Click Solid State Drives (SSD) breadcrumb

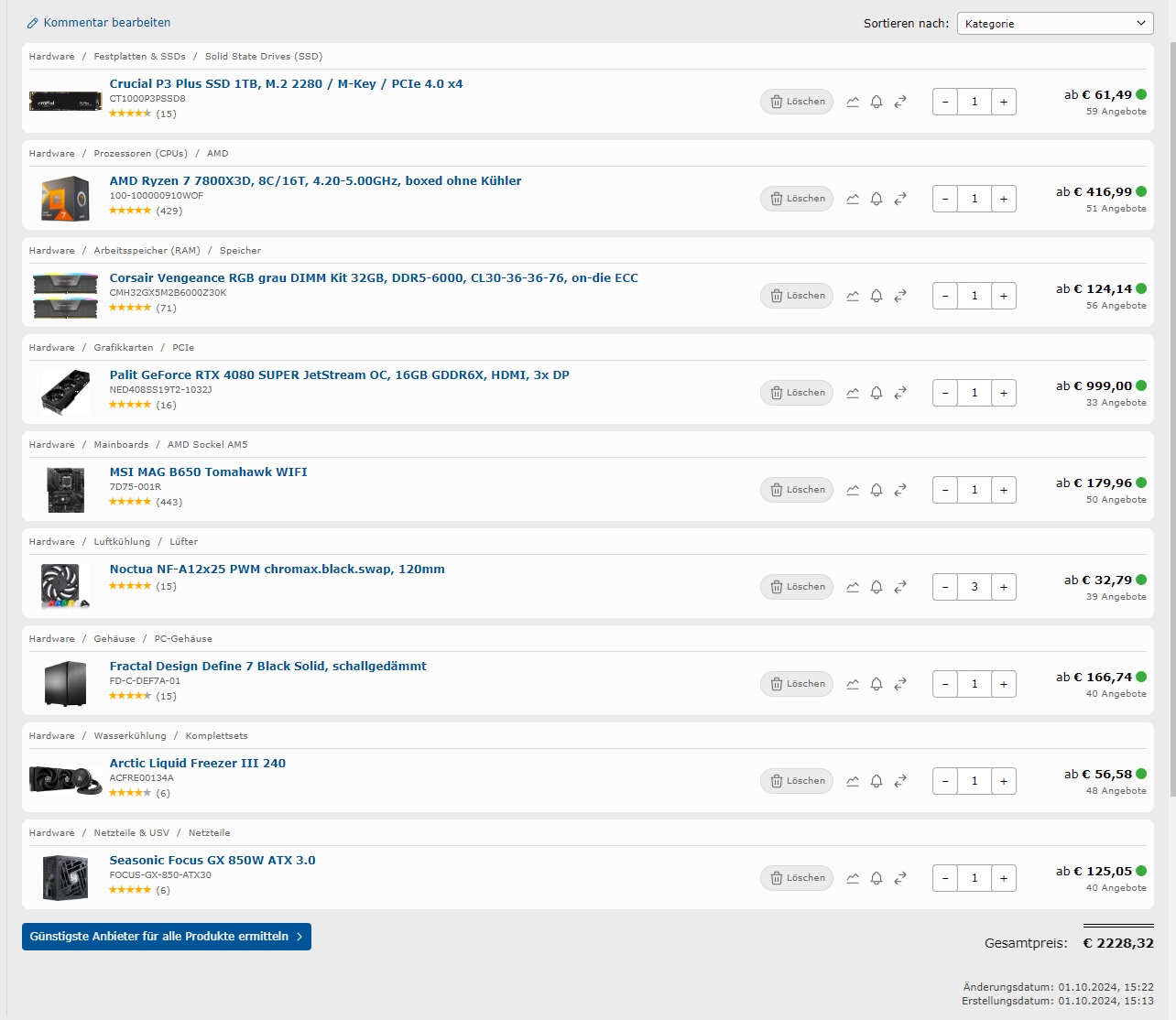(264, 57)
